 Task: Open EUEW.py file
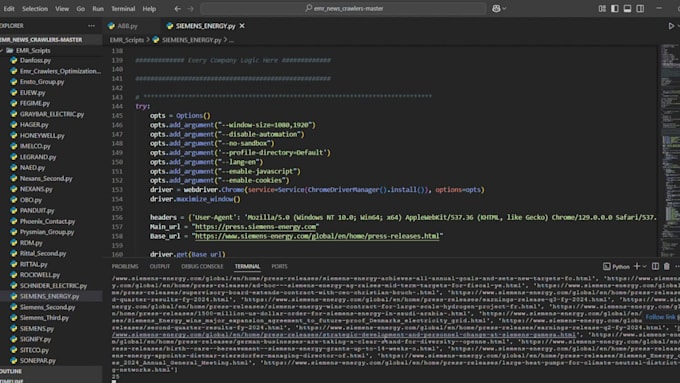pos(32,92)
